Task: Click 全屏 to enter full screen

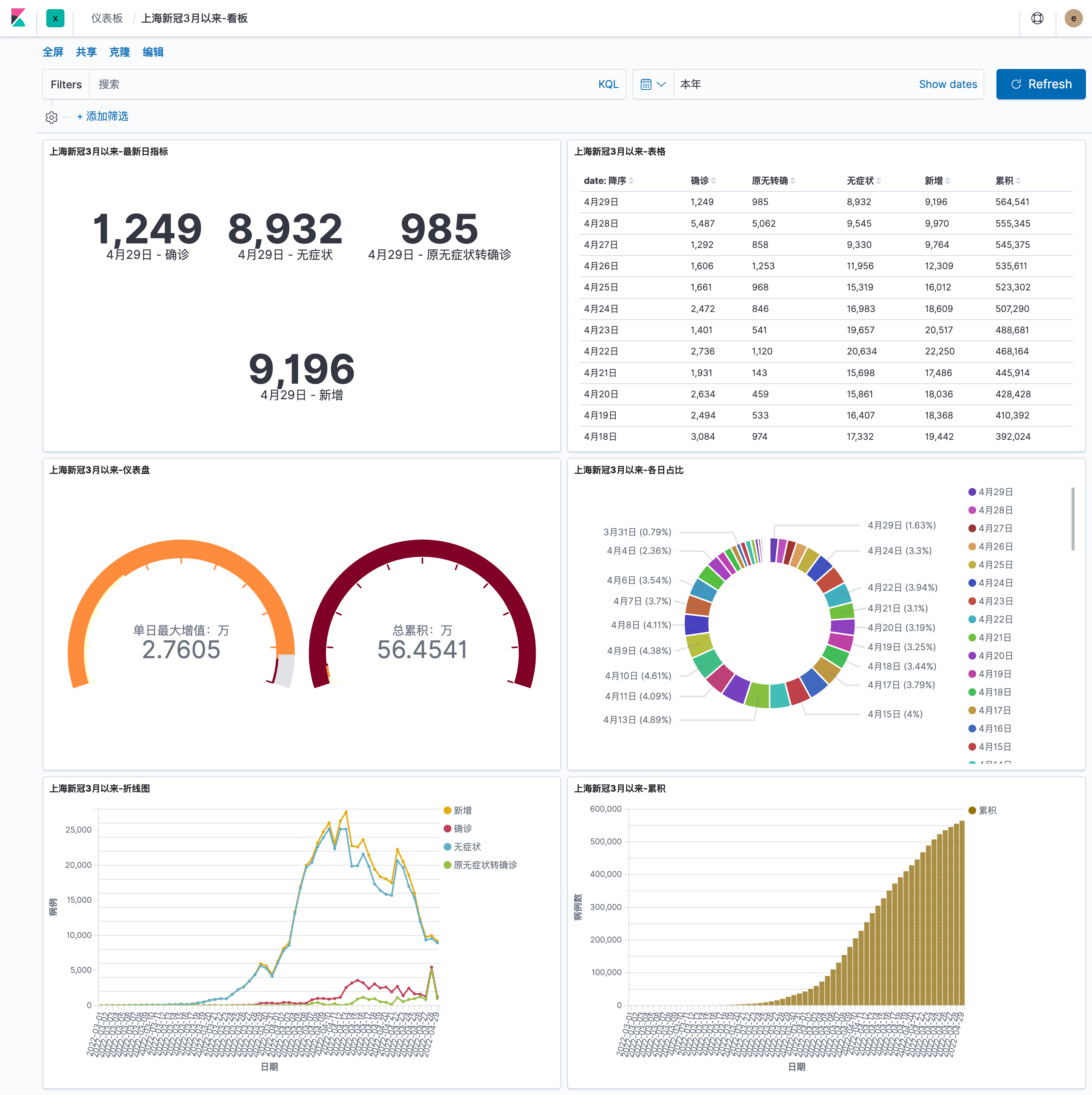Action: coord(53,52)
